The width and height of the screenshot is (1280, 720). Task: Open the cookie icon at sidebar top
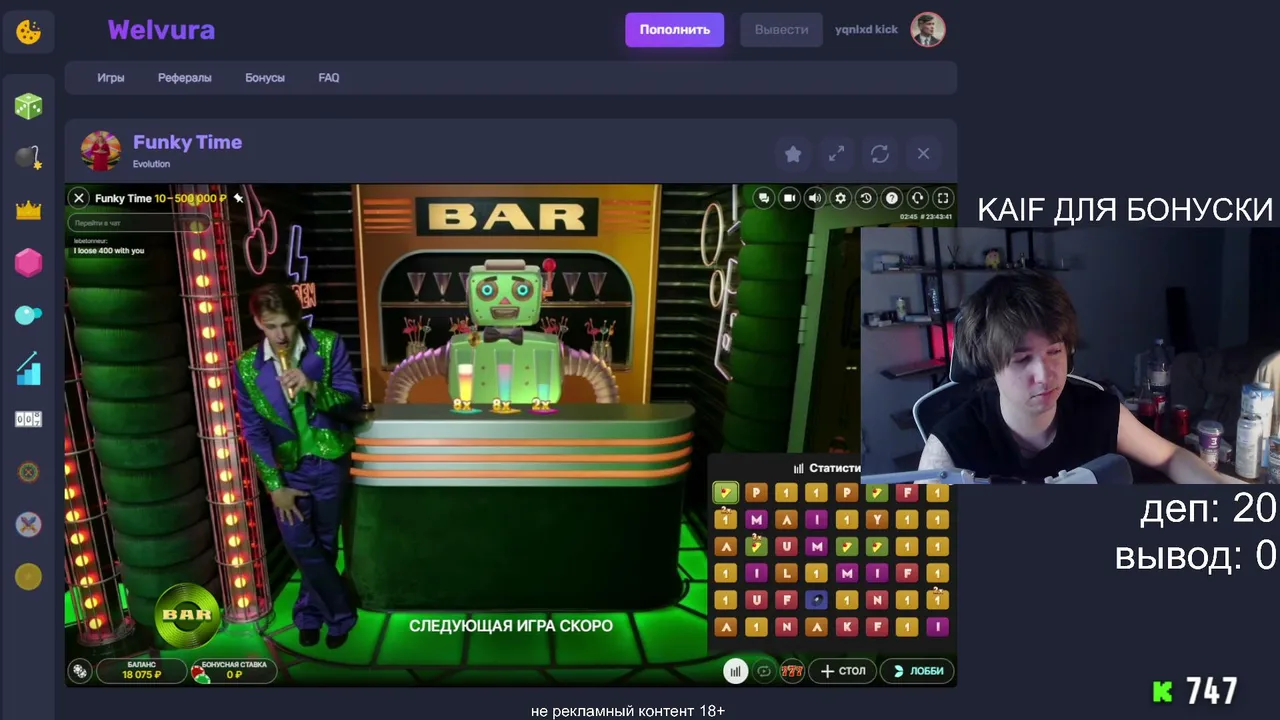coord(28,31)
